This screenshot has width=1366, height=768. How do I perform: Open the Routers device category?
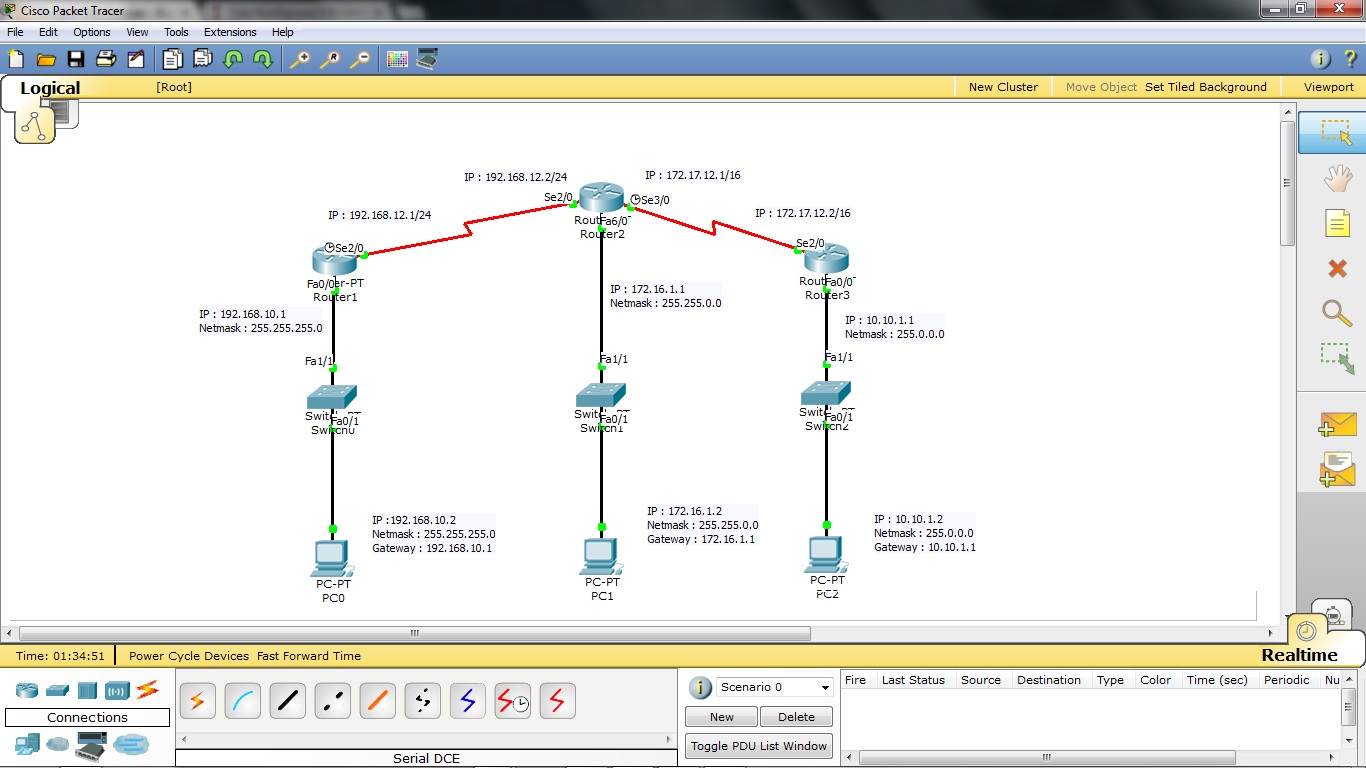pyautogui.click(x=26, y=690)
